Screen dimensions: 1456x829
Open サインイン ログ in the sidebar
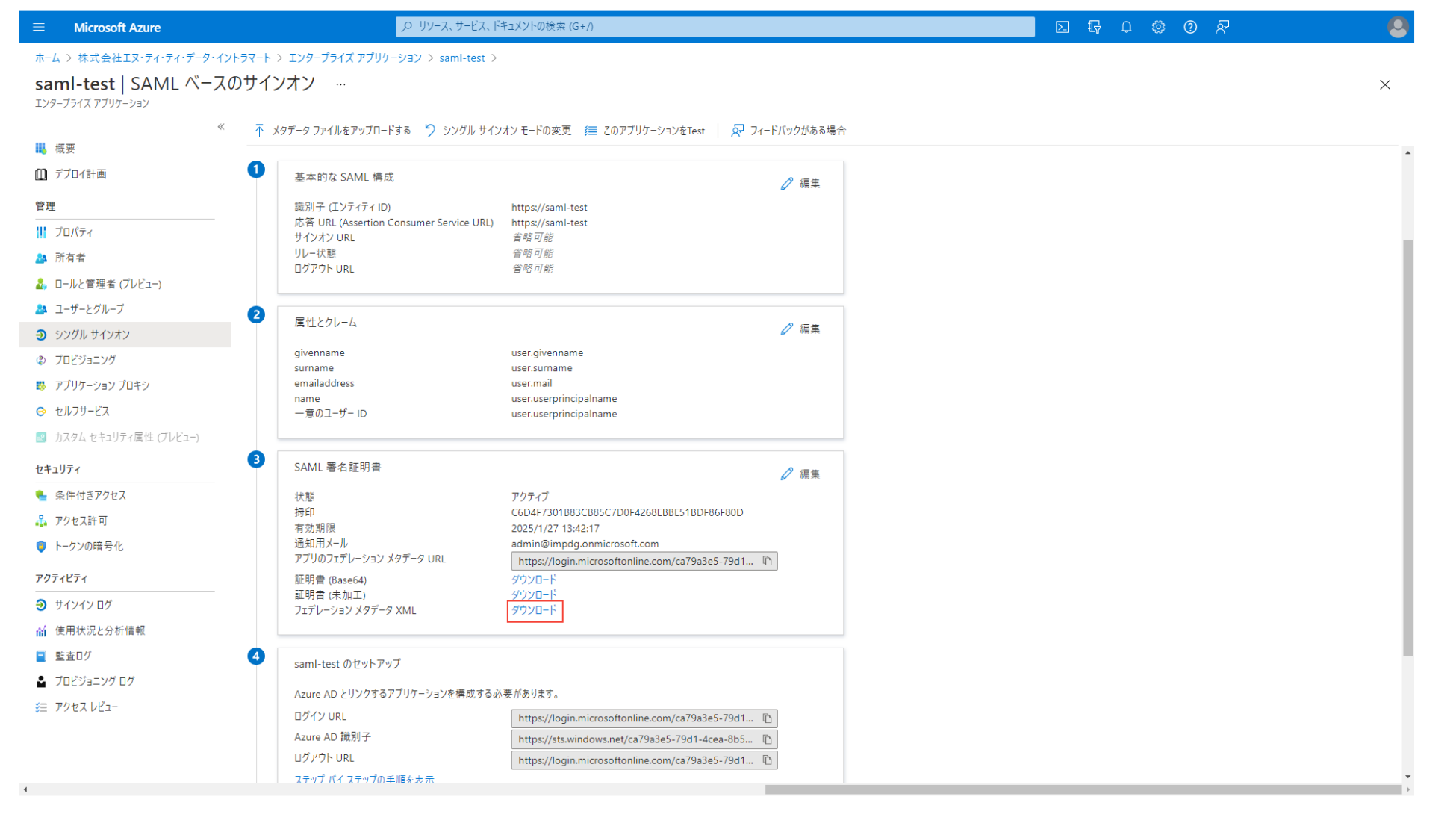click(82, 604)
